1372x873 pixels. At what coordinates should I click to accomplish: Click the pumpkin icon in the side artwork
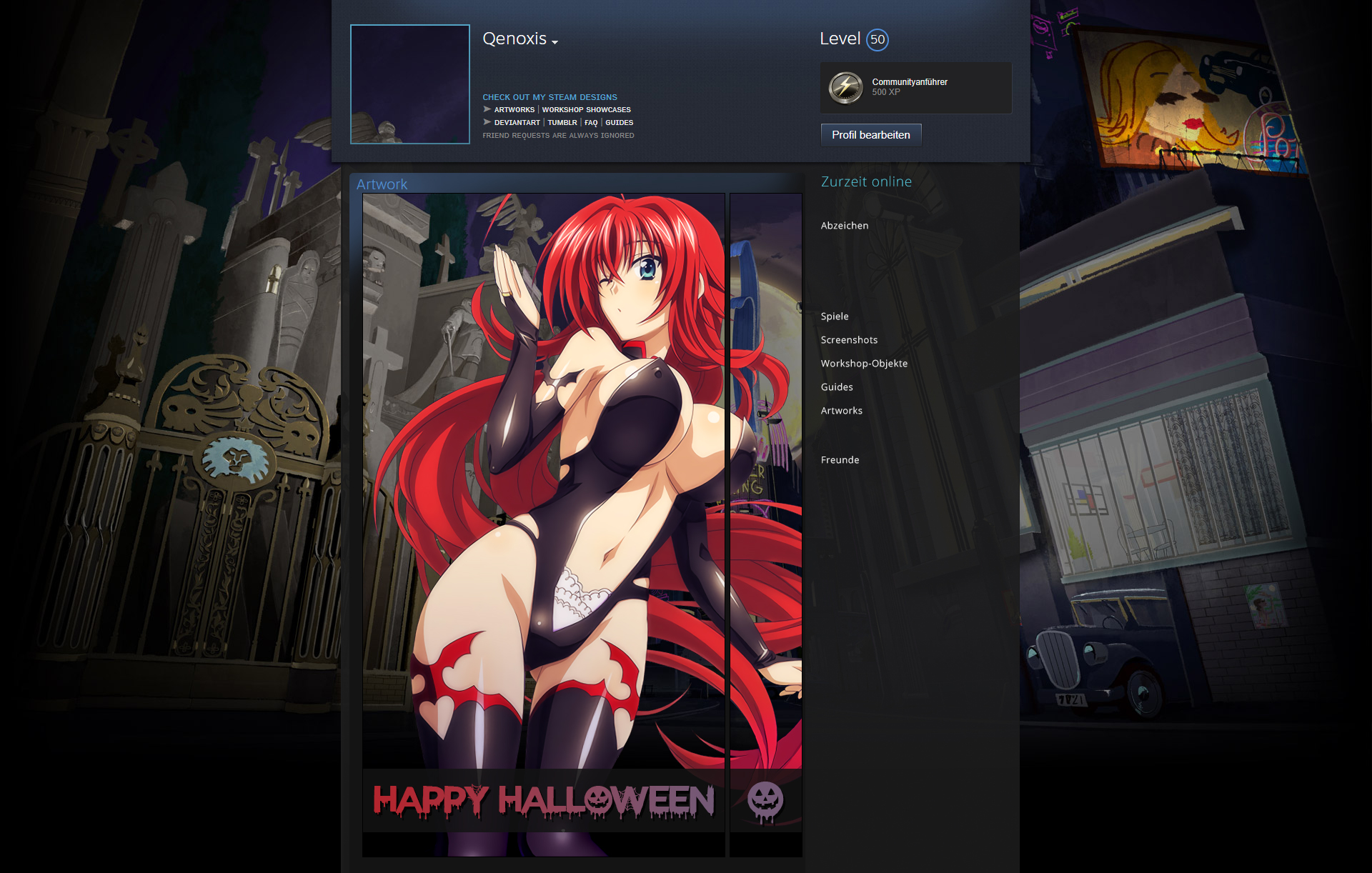pos(765,800)
